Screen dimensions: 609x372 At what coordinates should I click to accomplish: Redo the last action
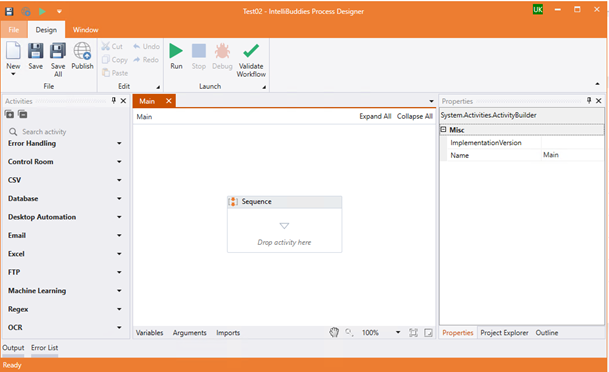(x=146, y=59)
